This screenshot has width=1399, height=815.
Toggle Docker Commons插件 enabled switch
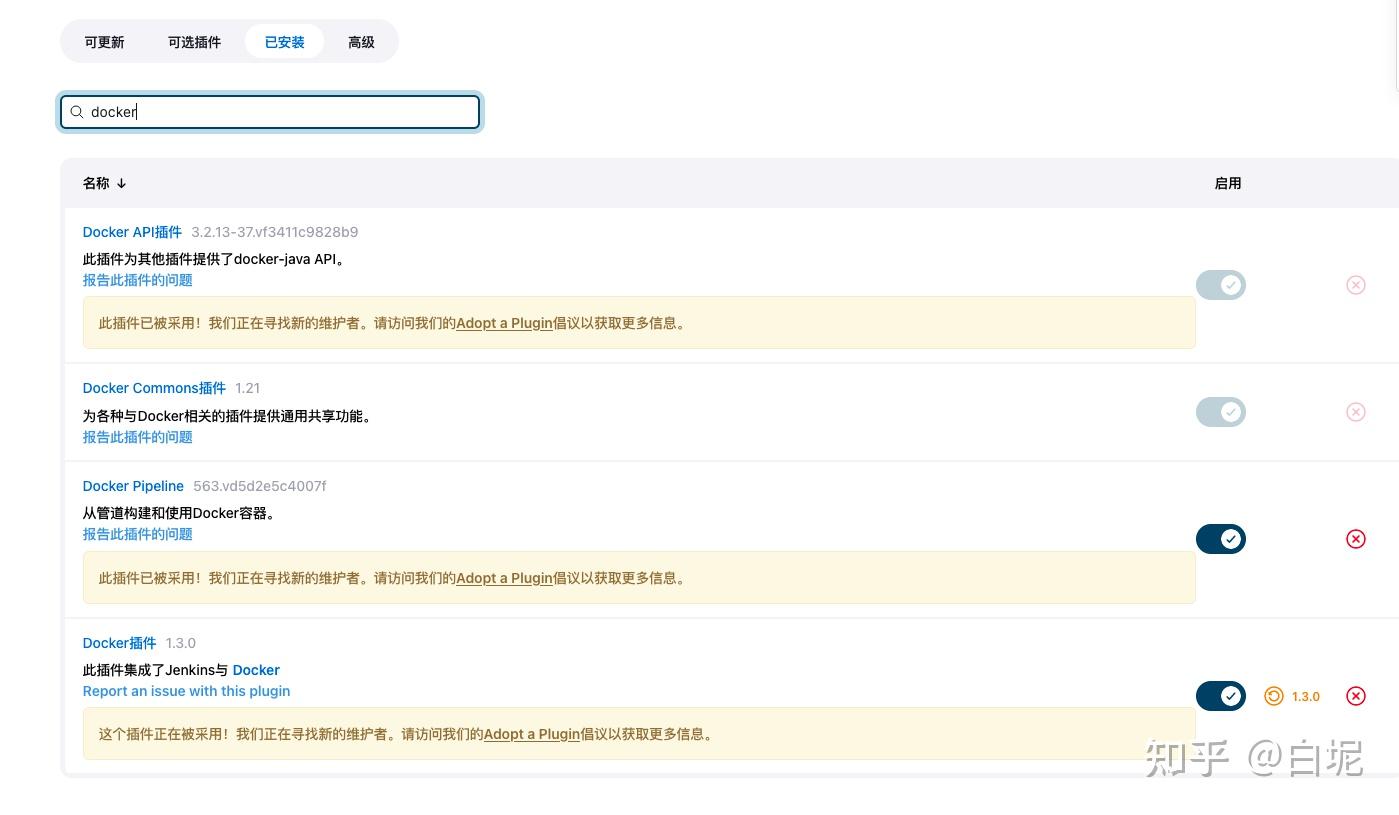[1221, 412]
